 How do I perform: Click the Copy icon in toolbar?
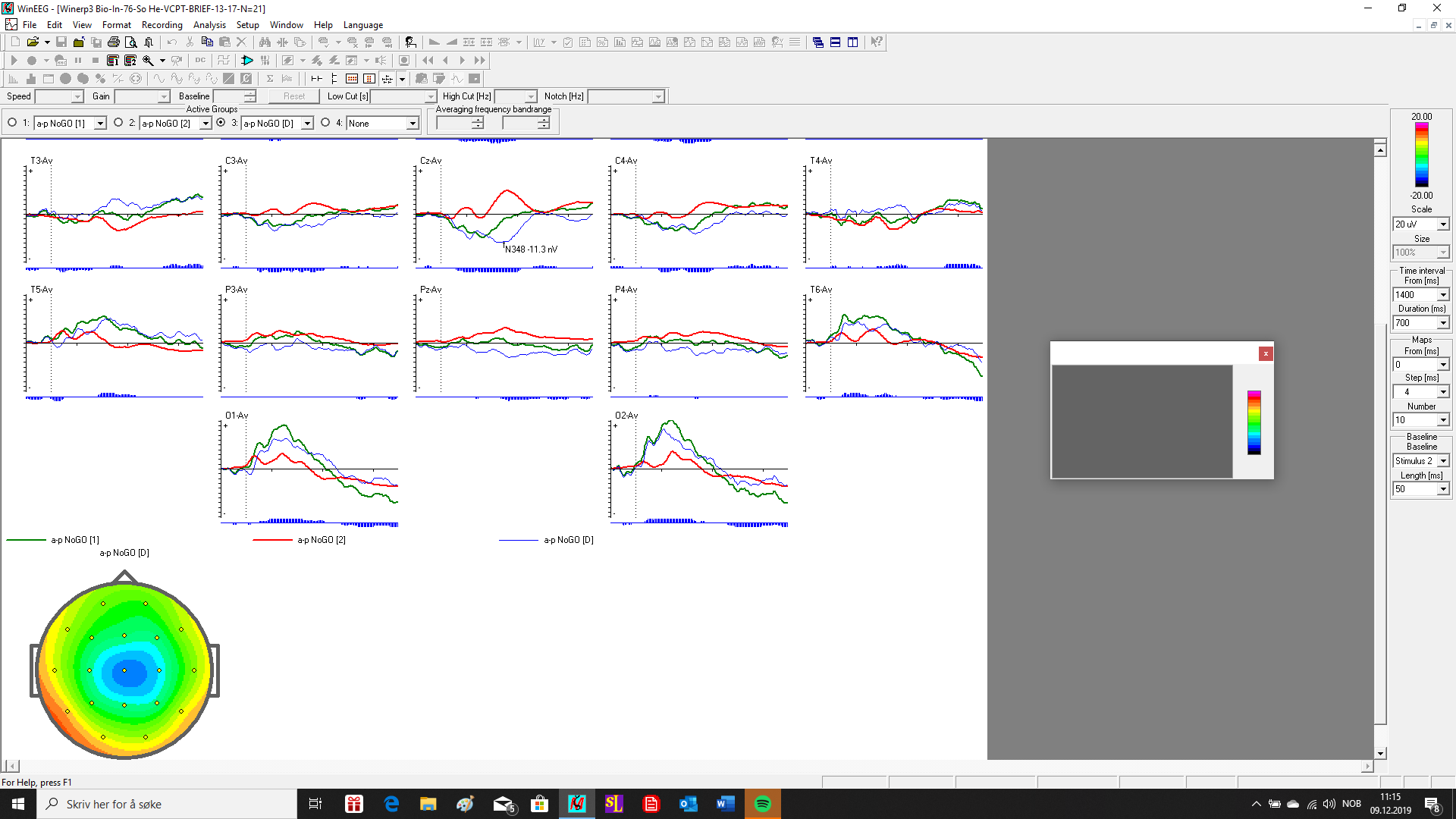tap(207, 42)
